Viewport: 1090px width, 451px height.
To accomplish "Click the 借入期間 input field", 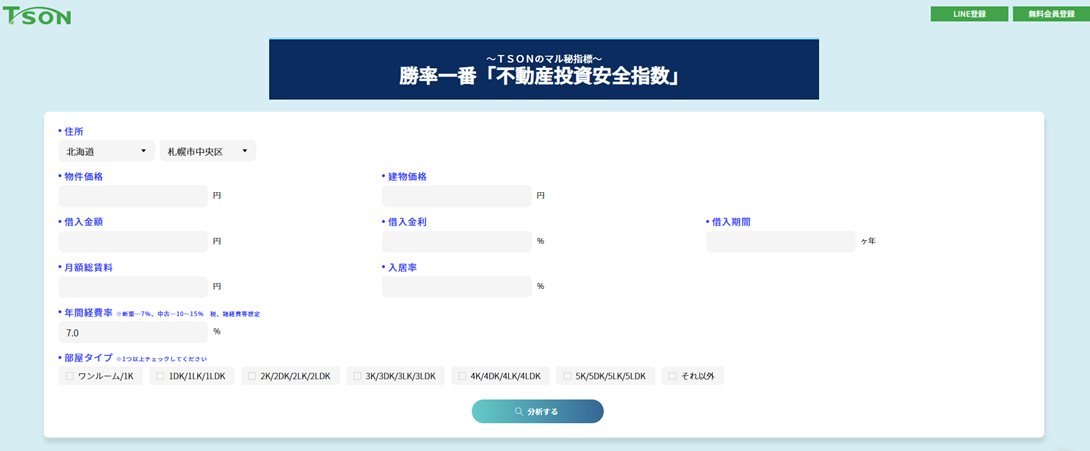I will pos(780,242).
